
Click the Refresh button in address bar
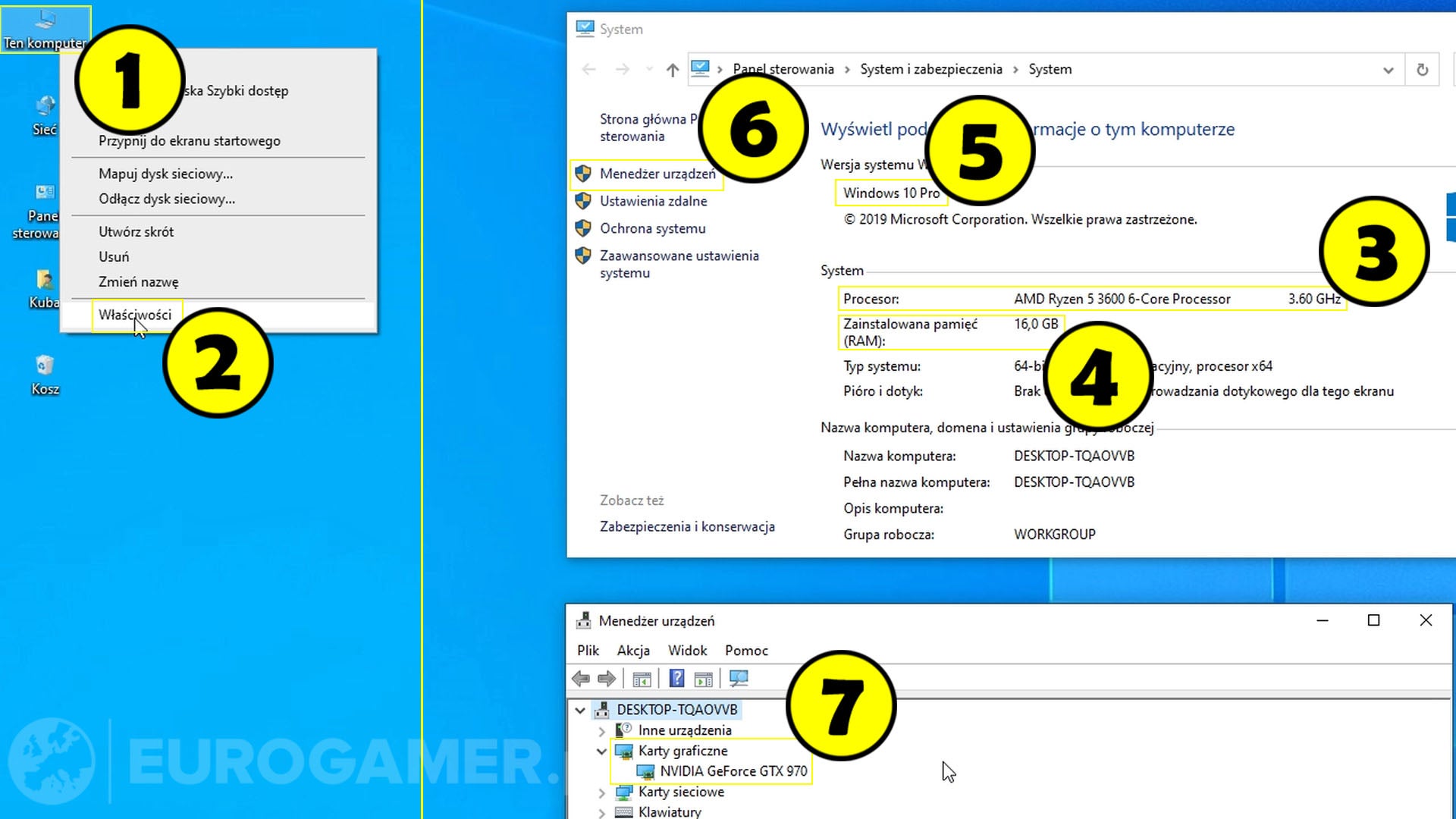(1423, 69)
